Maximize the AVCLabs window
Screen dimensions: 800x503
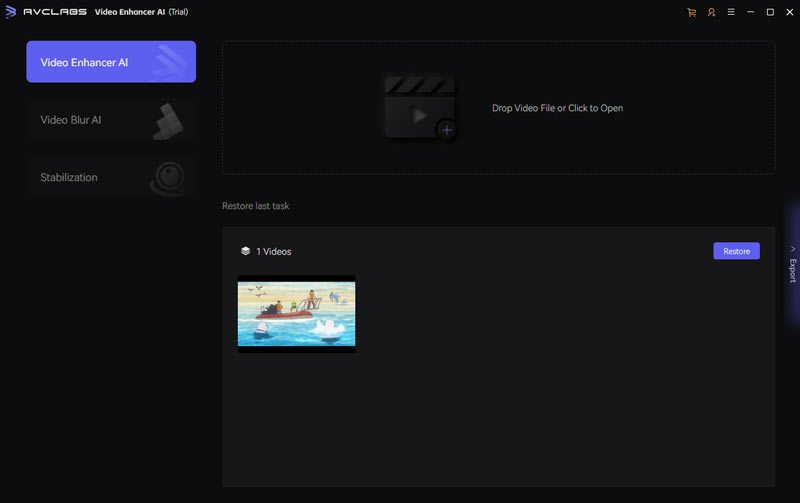[770, 12]
